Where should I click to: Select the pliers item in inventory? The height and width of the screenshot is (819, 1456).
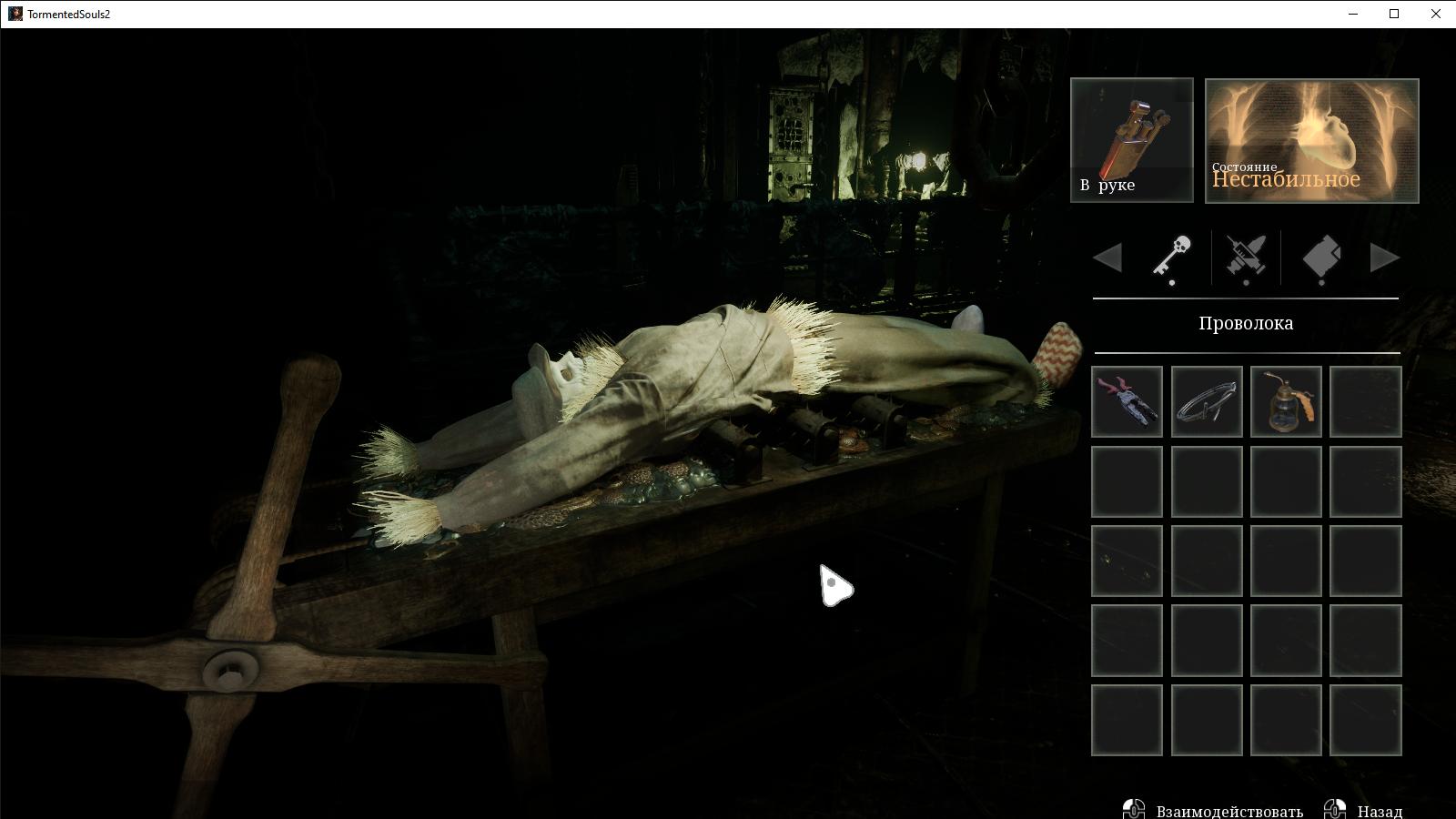(1127, 401)
